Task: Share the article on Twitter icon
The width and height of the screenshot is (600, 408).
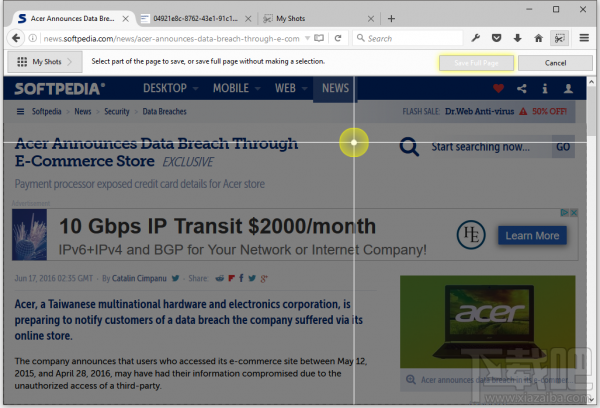Action: pyautogui.click(x=252, y=278)
